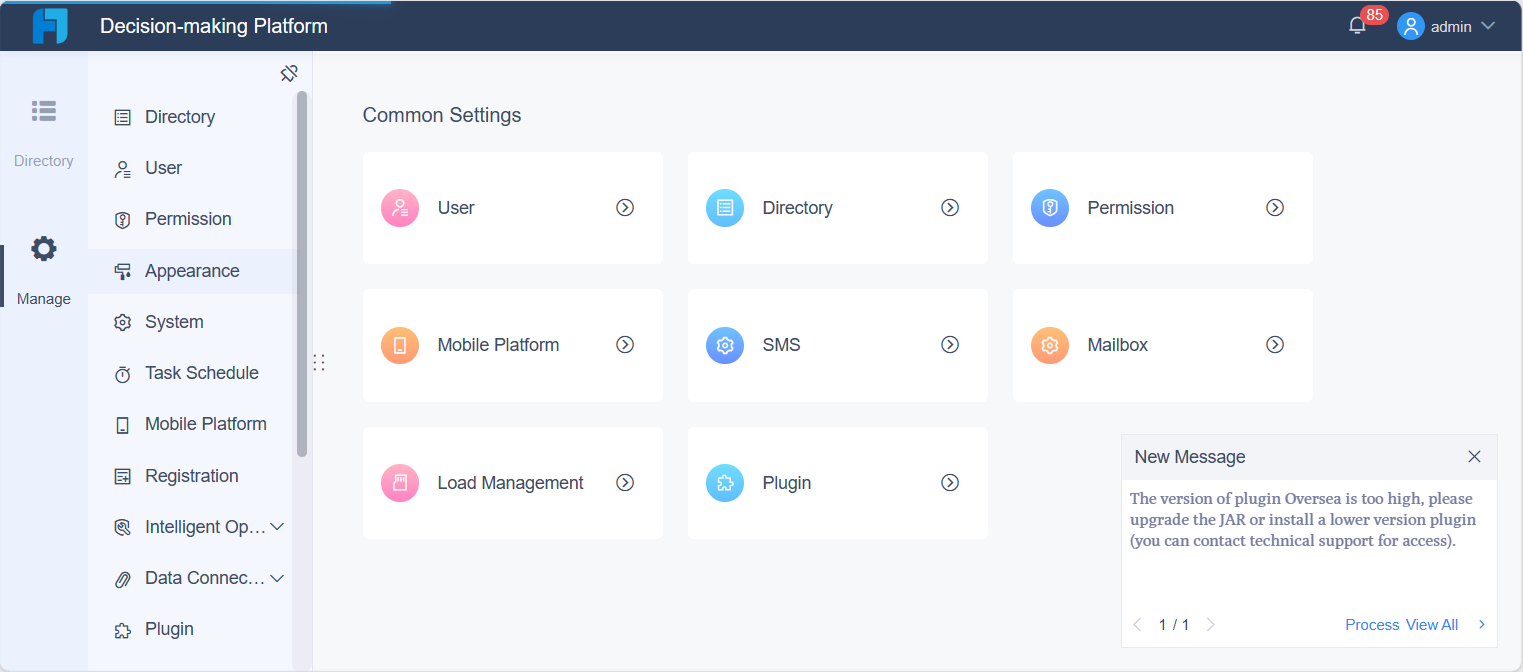Image resolution: width=1523 pixels, height=672 pixels.
Task: Click the Manage gear icon in left rail
Action: coord(44,249)
